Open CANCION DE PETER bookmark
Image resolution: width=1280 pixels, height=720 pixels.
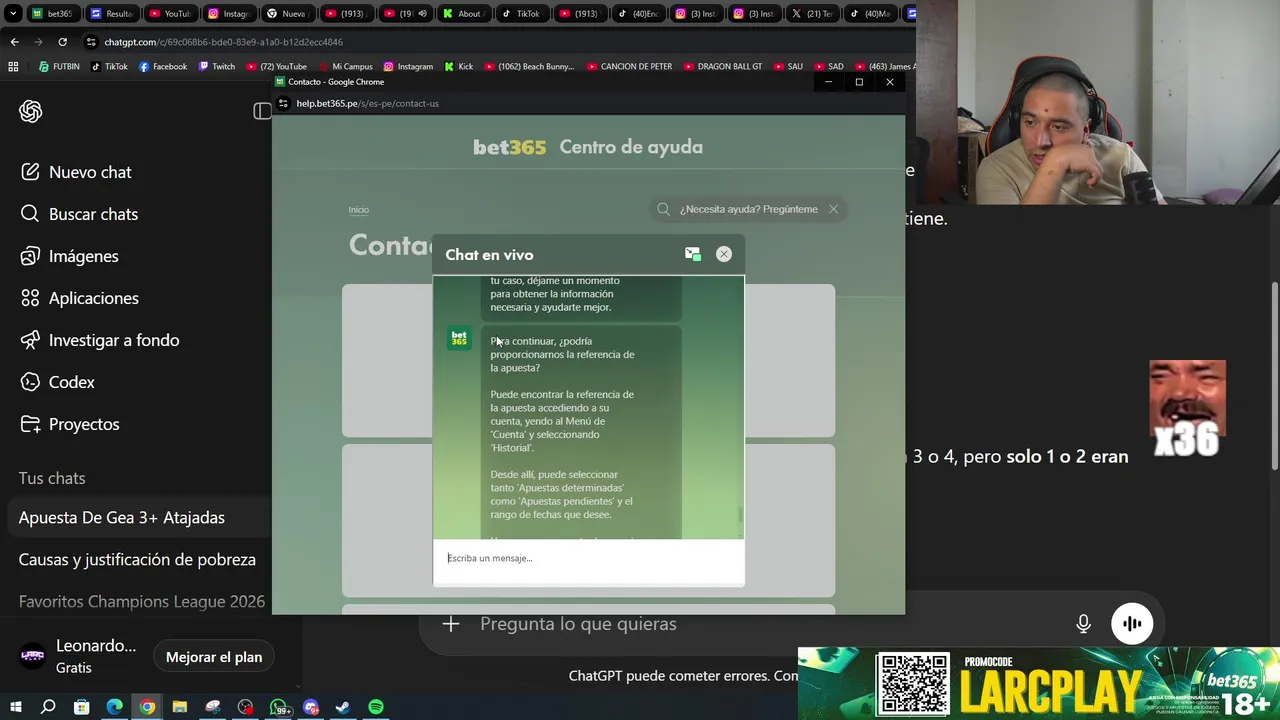point(629,67)
